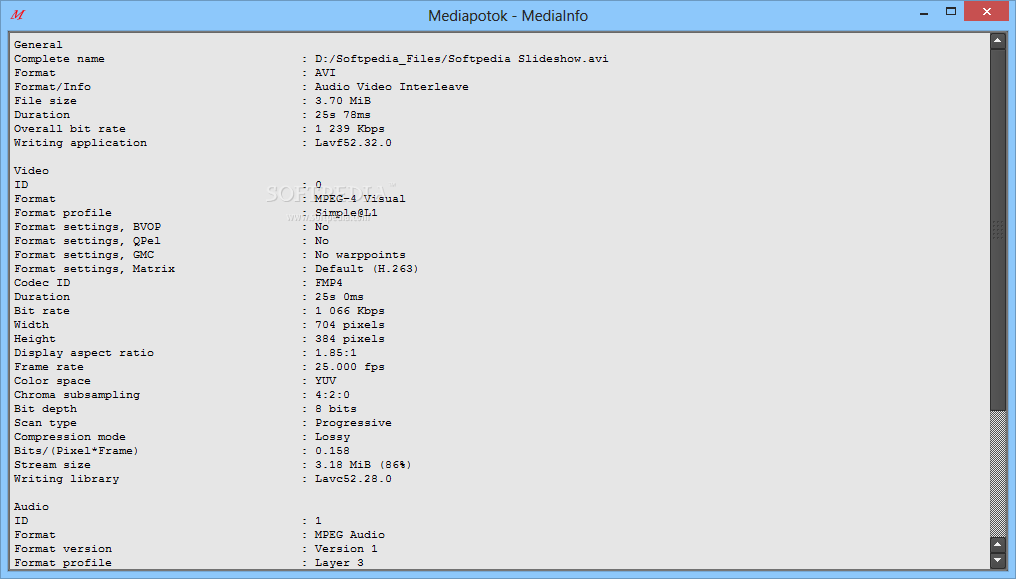Click the 'Bit depth' label
The height and width of the screenshot is (579, 1016).
[45, 409]
